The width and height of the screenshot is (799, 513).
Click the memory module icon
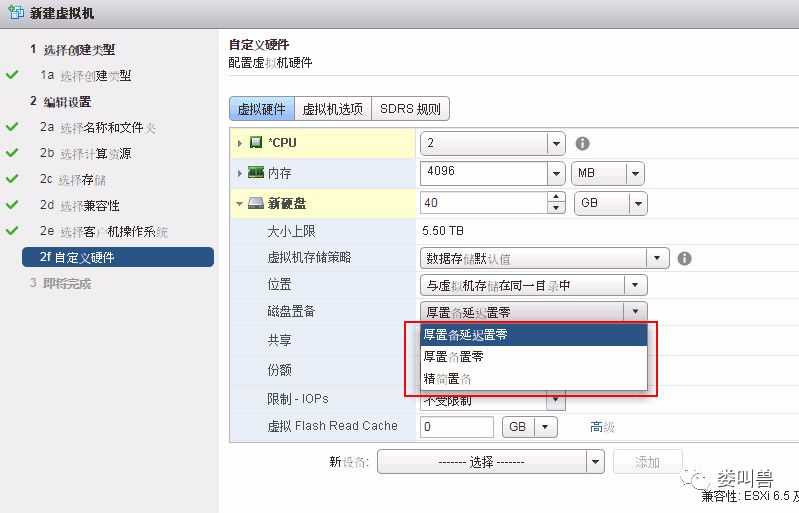[256, 173]
